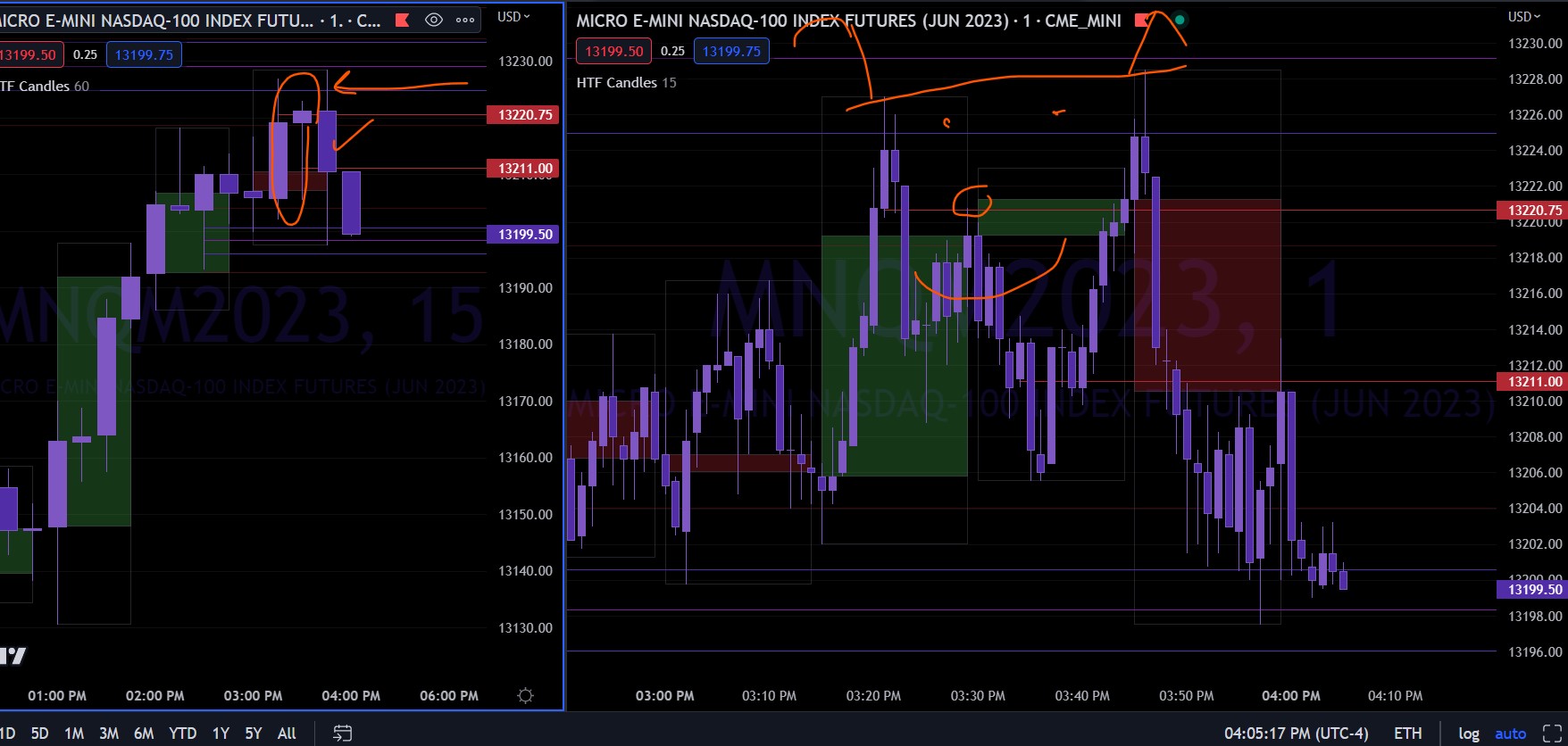Viewport: 1568px width, 746px height.
Task: Click the 13230.00 price scale label on left chart
Action: [525, 62]
